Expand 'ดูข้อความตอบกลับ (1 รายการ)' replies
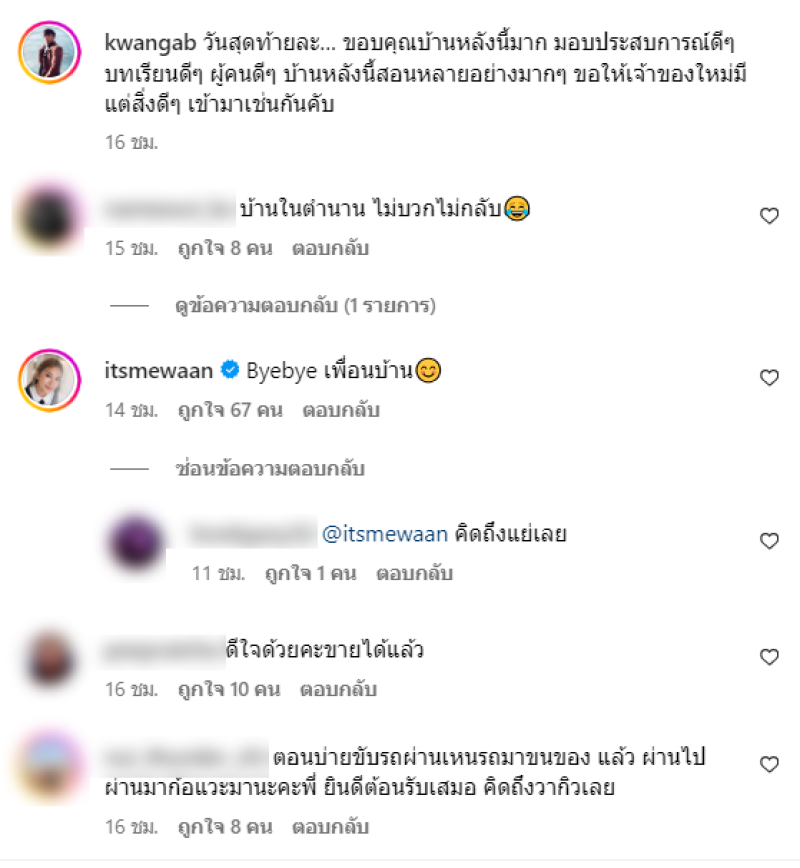This screenshot has height=868, width=800. pyautogui.click(x=305, y=306)
